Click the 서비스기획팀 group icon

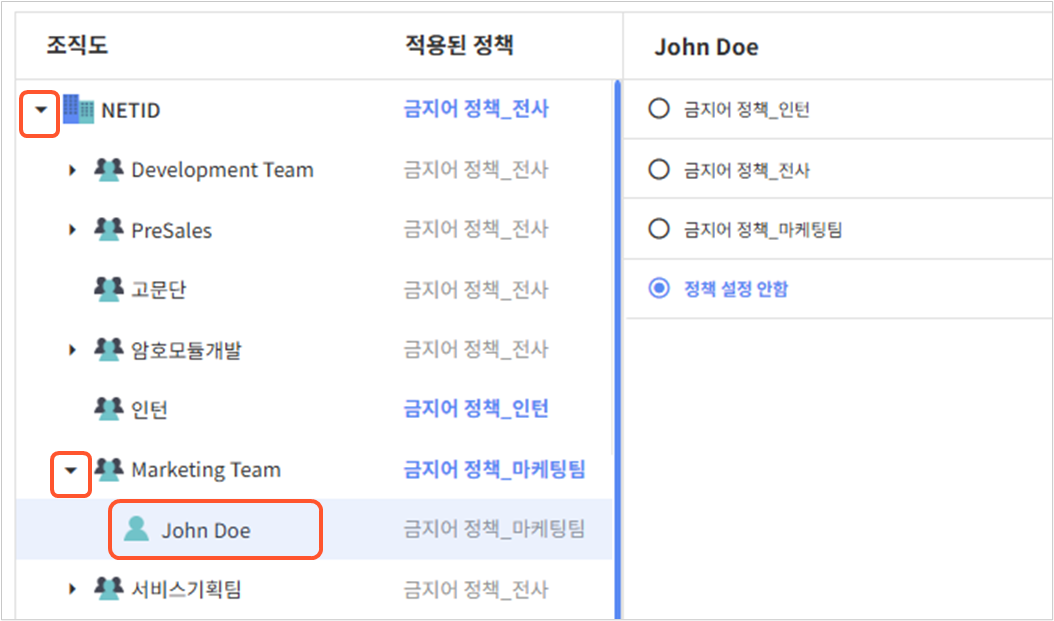click(x=109, y=589)
